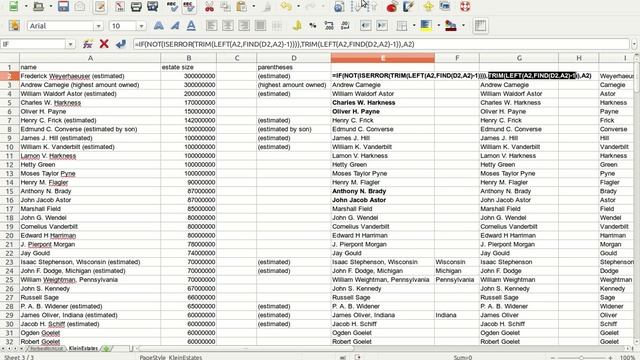The height and width of the screenshot is (360, 640).
Task: Click the Sort Ascending icon
Action: 356,6
